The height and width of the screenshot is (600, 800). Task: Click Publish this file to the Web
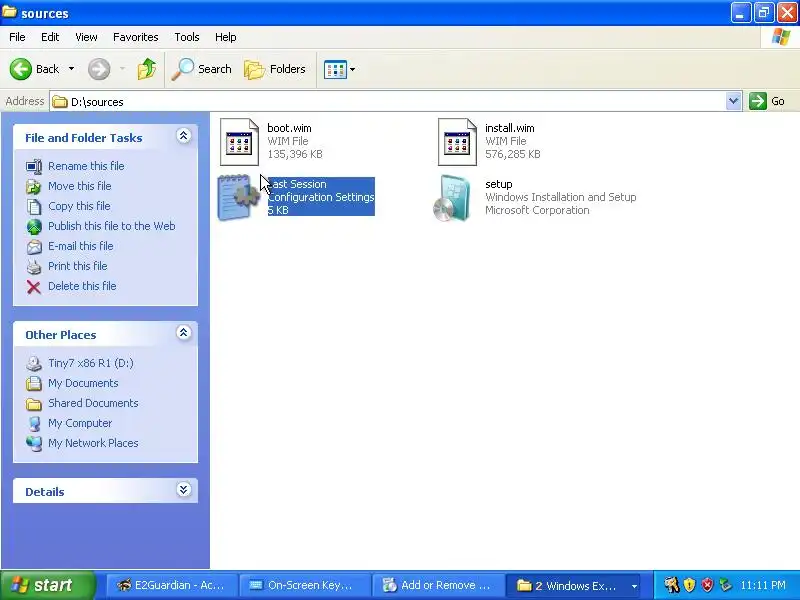[112, 226]
